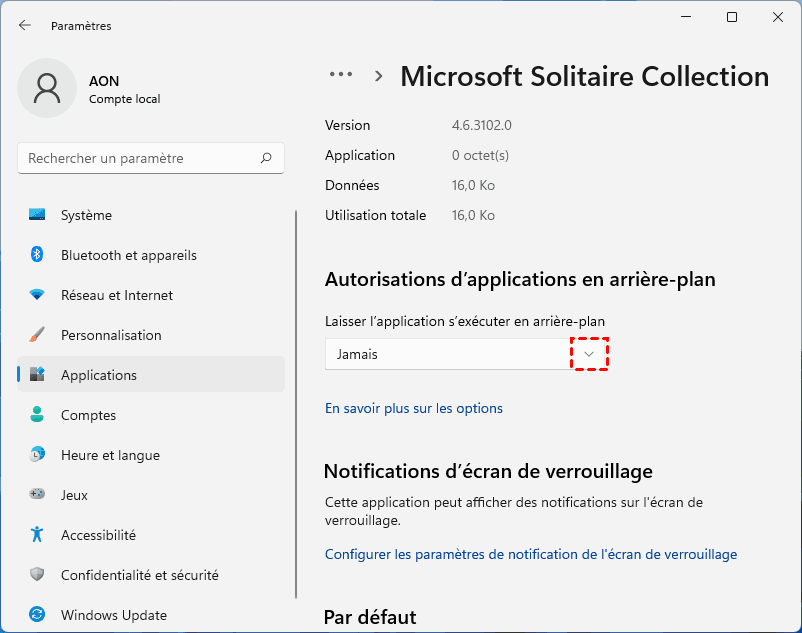The height and width of the screenshot is (633, 802).
Task: Click the Windows Update sync icon
Action: pyautogui.click(x=38, y=615)
